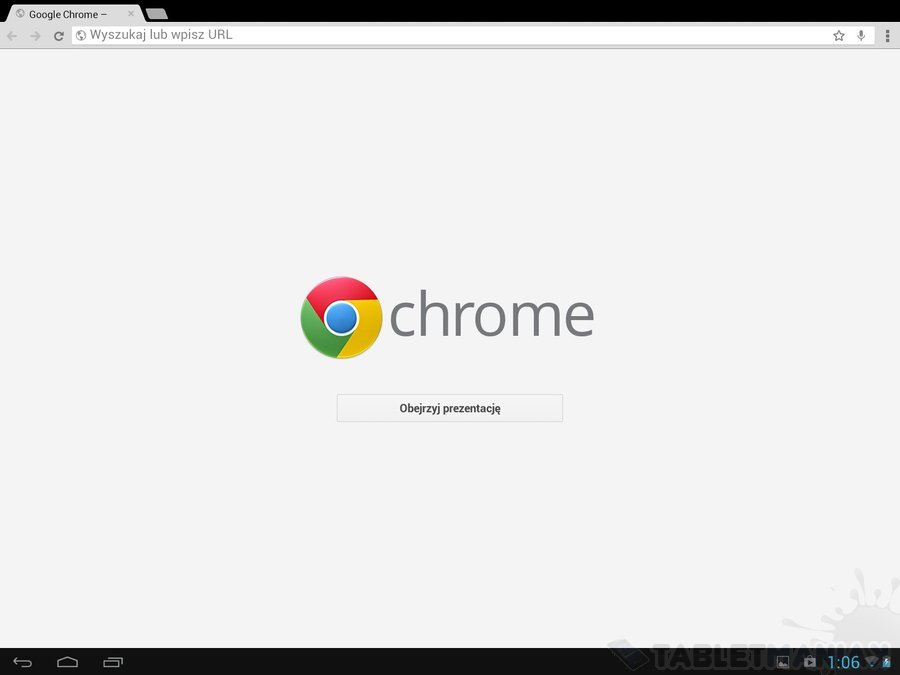Click the "Obejrzyj prezentację" button

(x=449, y=408)
